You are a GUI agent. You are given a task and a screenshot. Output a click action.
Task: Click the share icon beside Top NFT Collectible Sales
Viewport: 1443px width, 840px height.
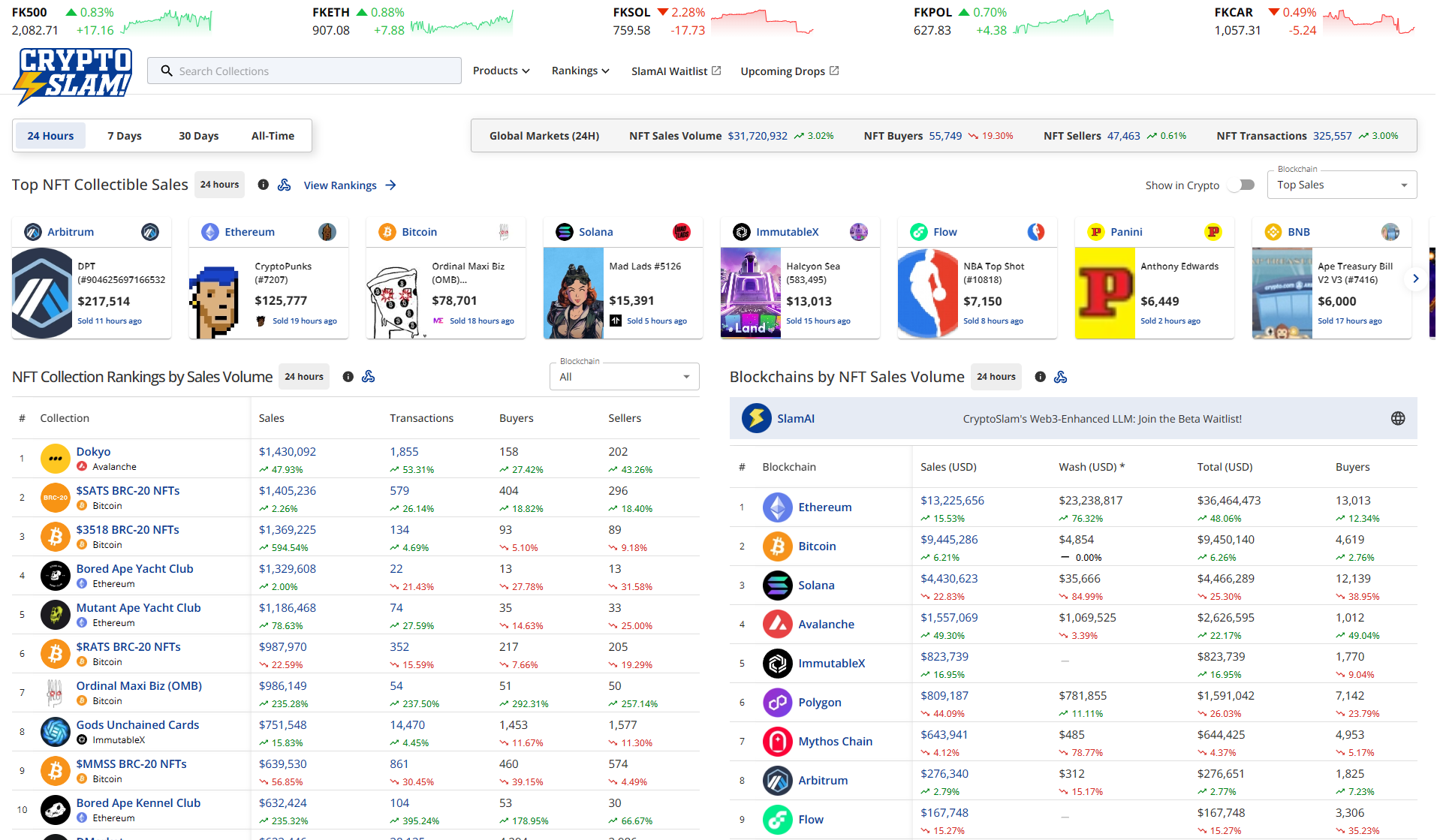coord(285,185)
